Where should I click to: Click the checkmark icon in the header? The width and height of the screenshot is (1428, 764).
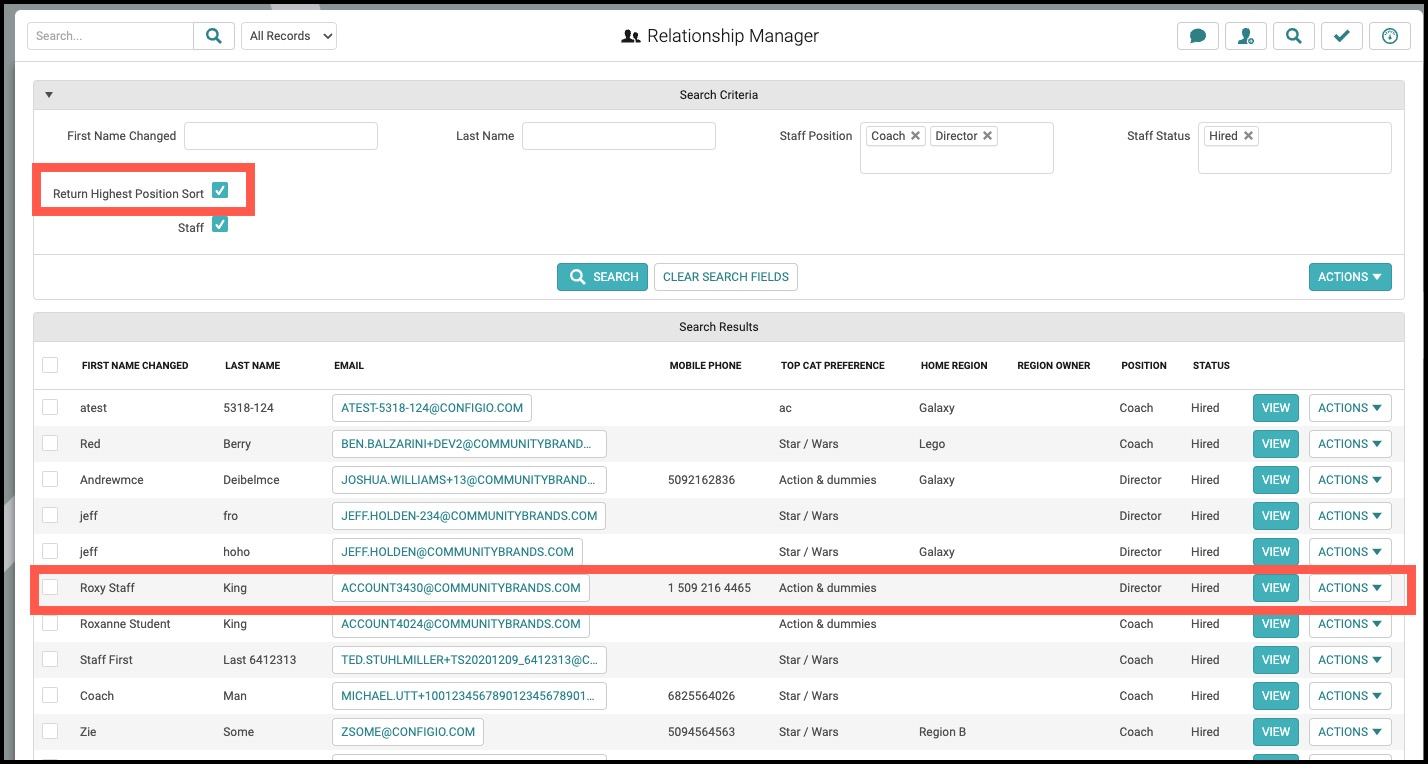(x=1342, y=36)
